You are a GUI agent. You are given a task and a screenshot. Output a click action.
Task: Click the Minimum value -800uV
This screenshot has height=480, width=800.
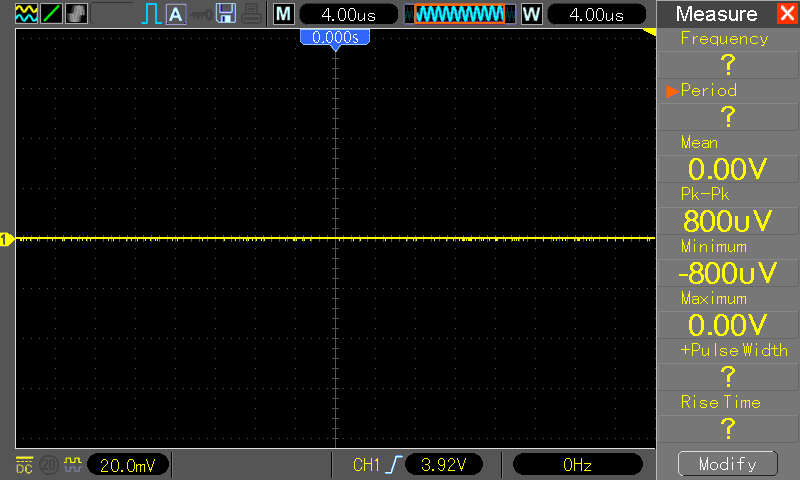(x=728, y=273)
